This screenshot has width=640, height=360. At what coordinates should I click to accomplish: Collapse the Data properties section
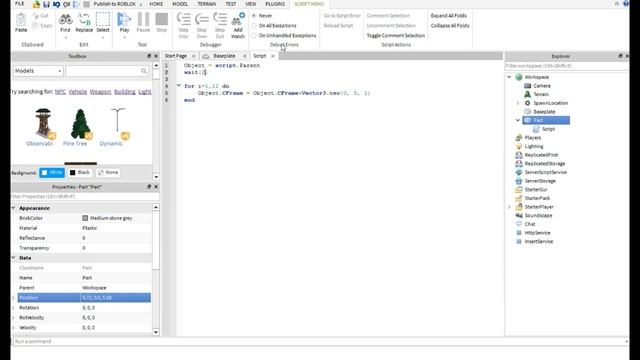click(13, 258)
